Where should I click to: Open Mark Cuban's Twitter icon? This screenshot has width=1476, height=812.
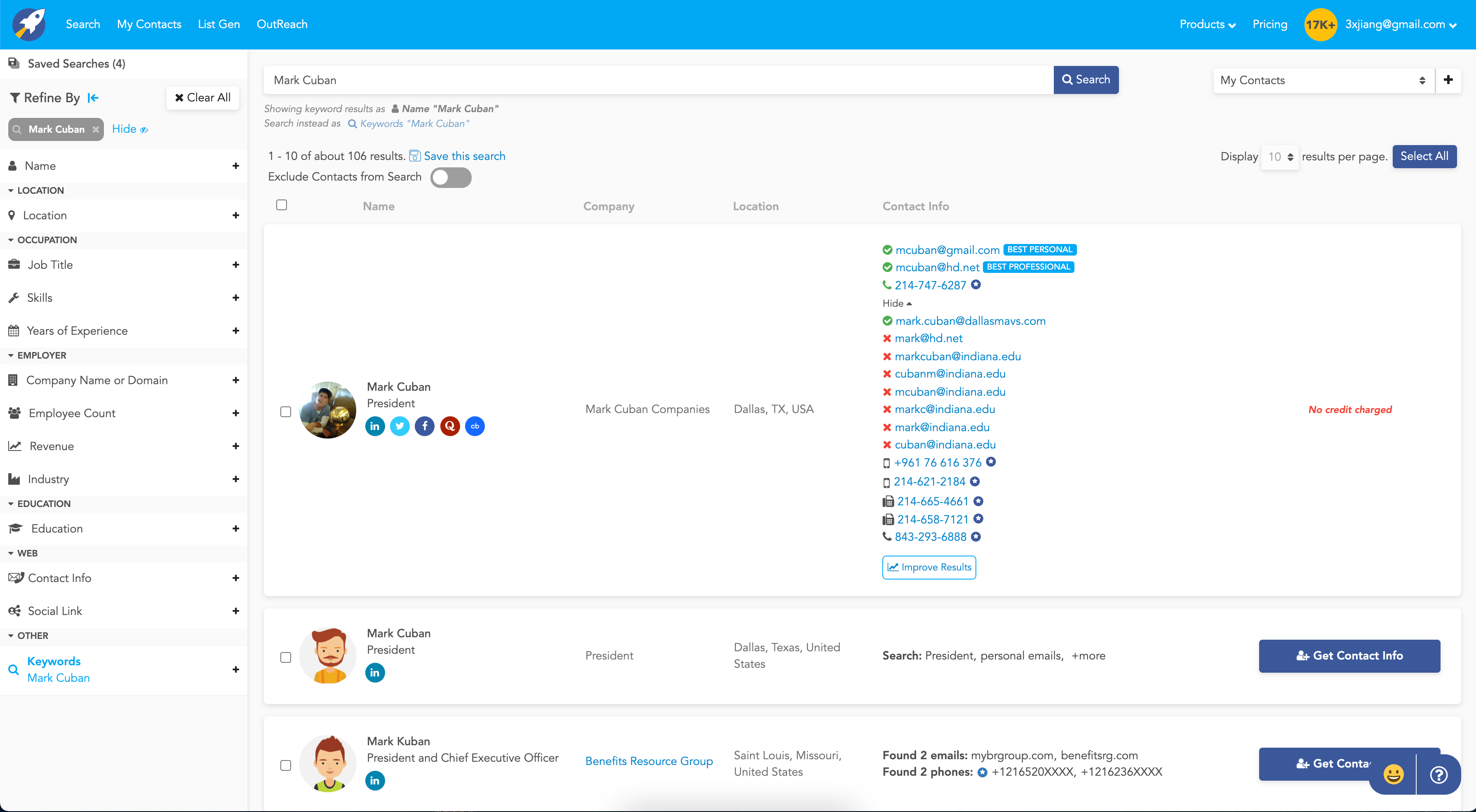(x=400, y=426)
